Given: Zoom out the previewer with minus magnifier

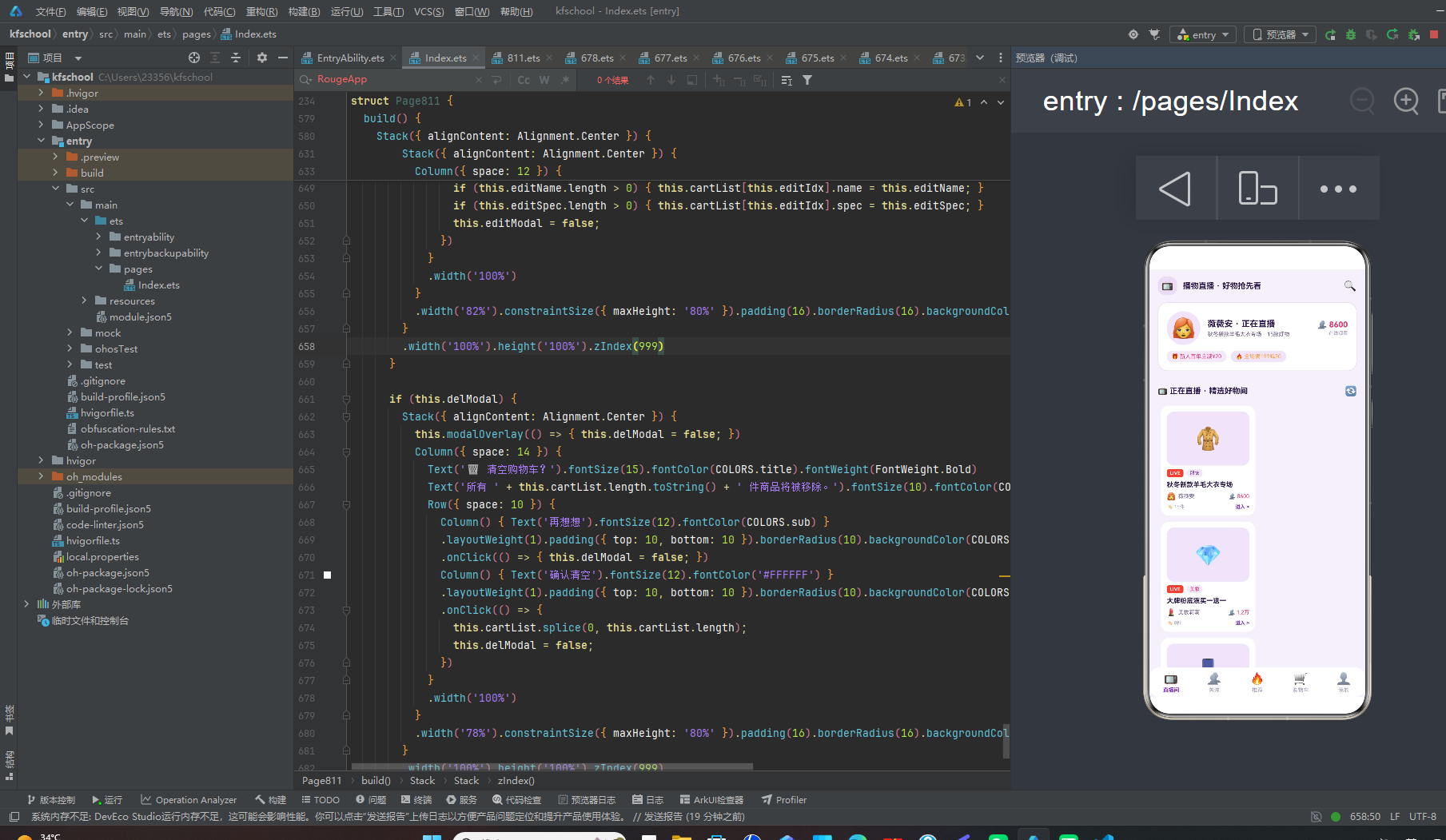Looking at the screenshot, I should [1362, 101].
